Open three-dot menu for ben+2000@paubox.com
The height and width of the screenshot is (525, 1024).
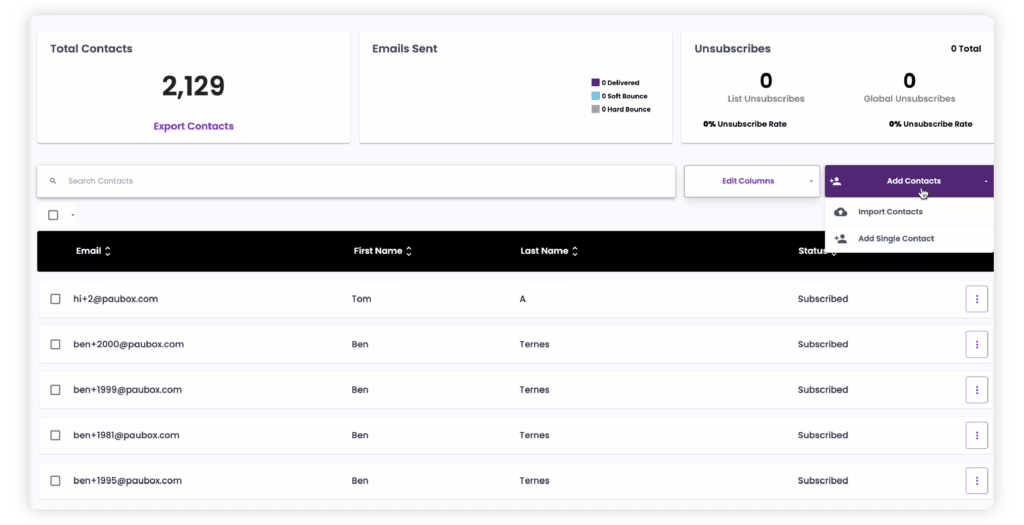coord(976,344)
